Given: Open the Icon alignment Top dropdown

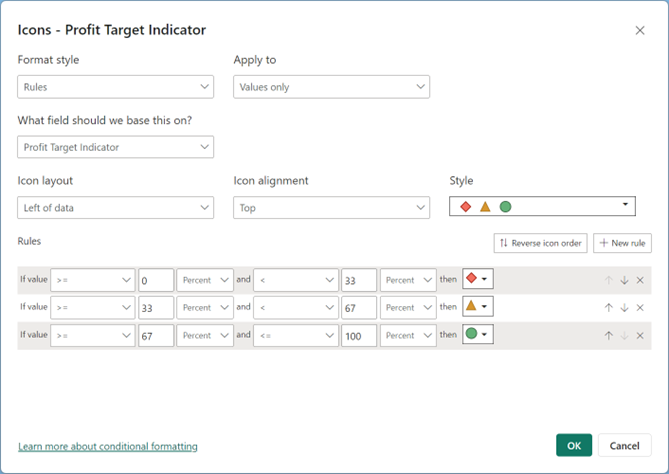Looking at the screenshot, I should click(332, 208).
